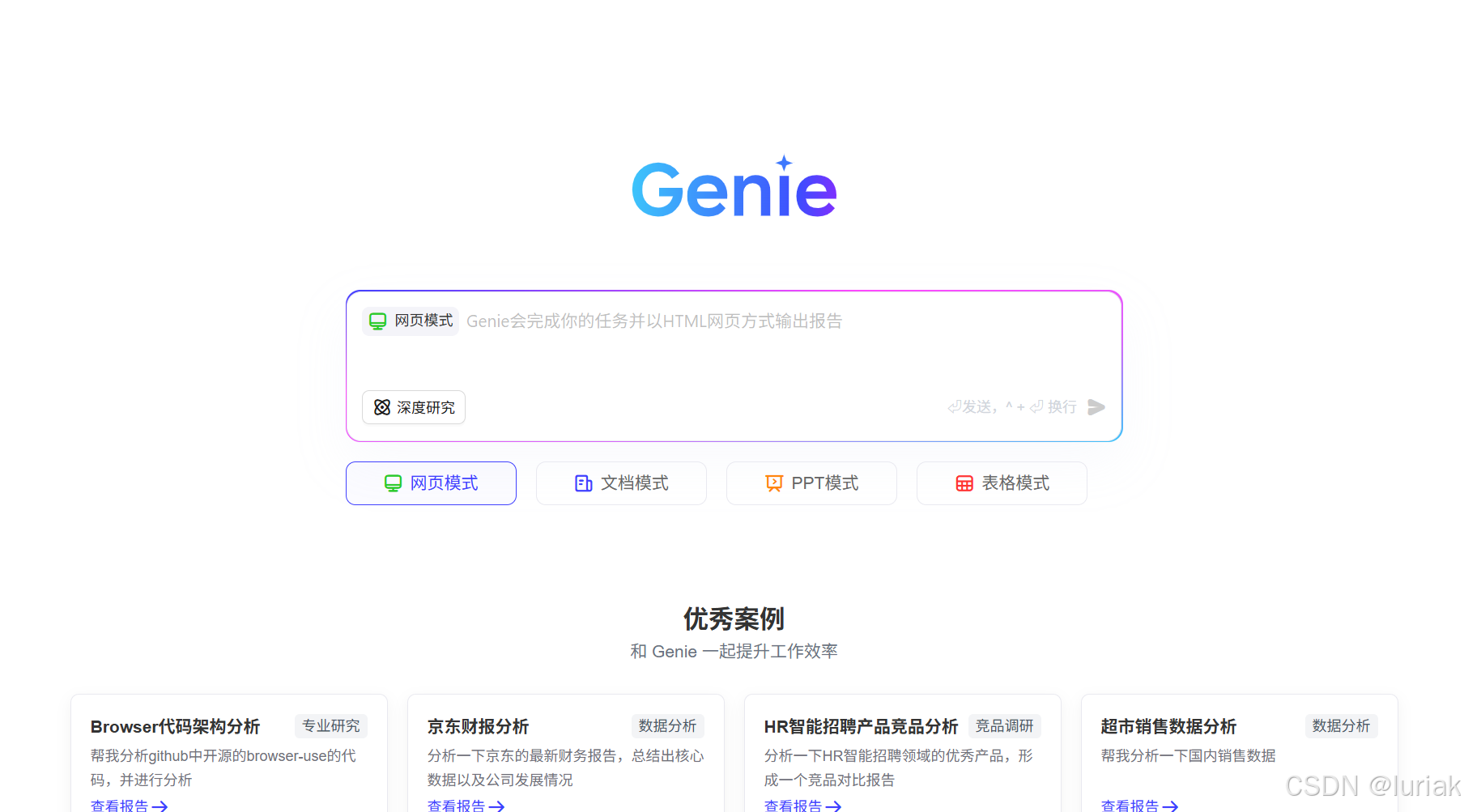Click the HR智能招聘产品竞品分析 card title
Screen dimensions: 1464x812
[x=861, y=727]
